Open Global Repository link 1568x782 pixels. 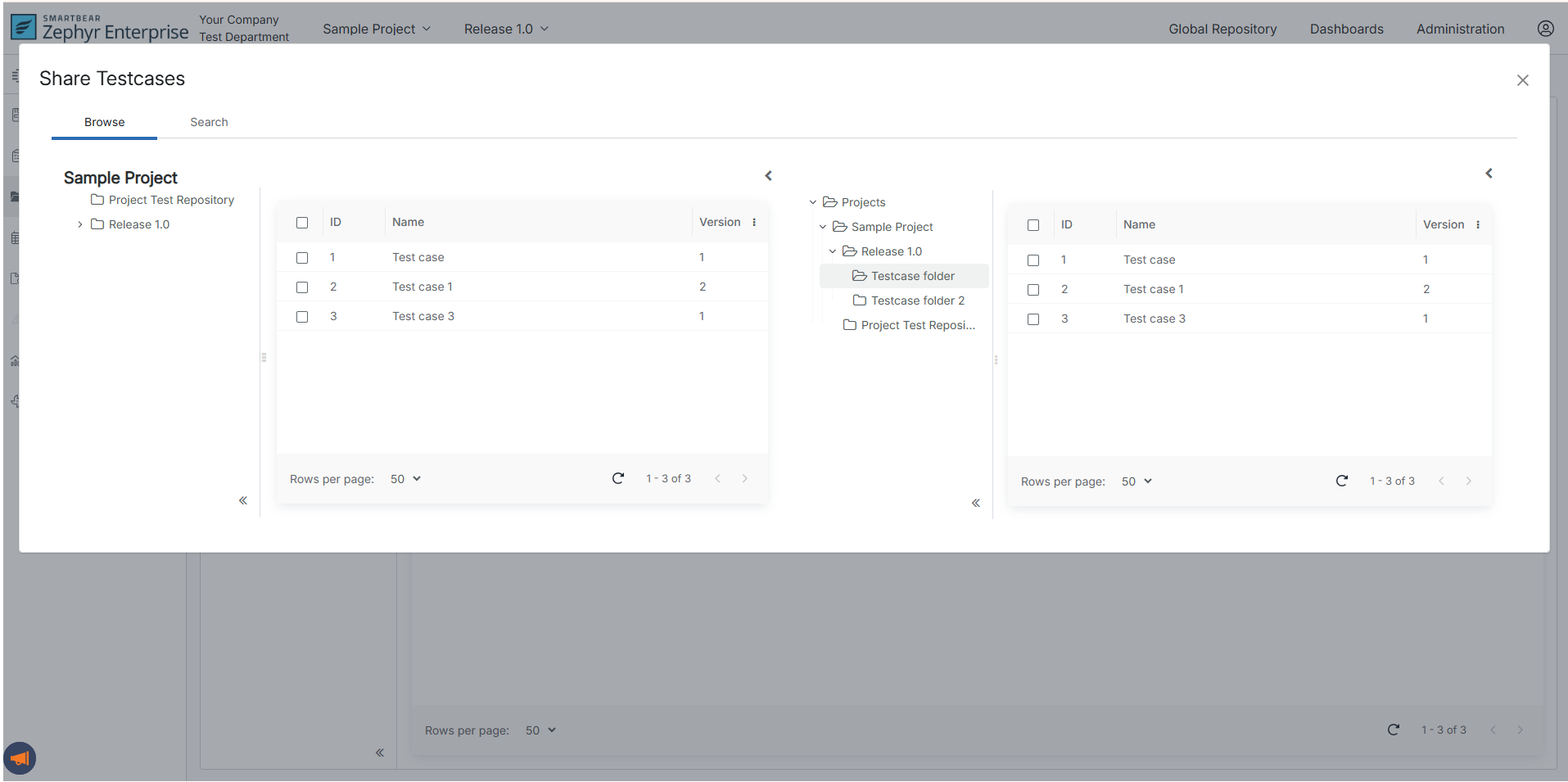(x=1222, y=29)
